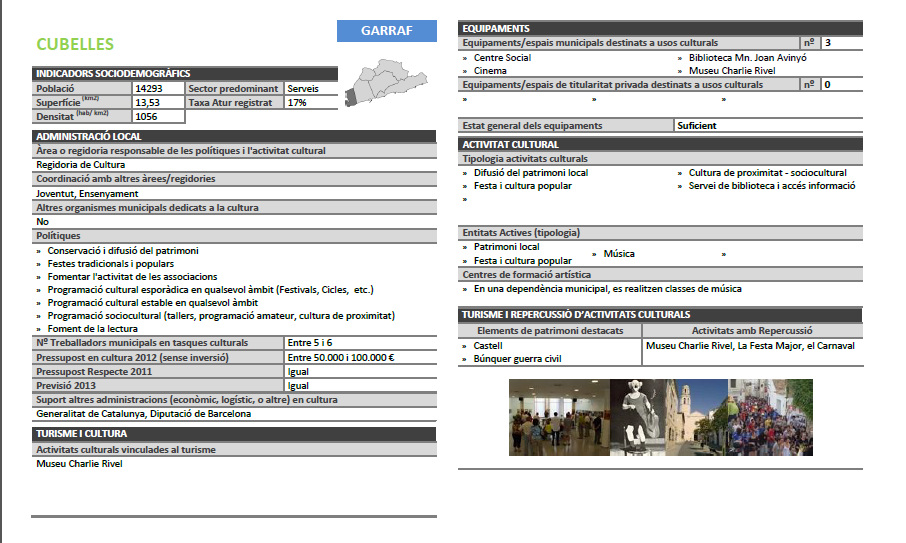The image size is (906, 543).
Task: Click the TURISME I CULTURA section header
Action: [234, 434]
